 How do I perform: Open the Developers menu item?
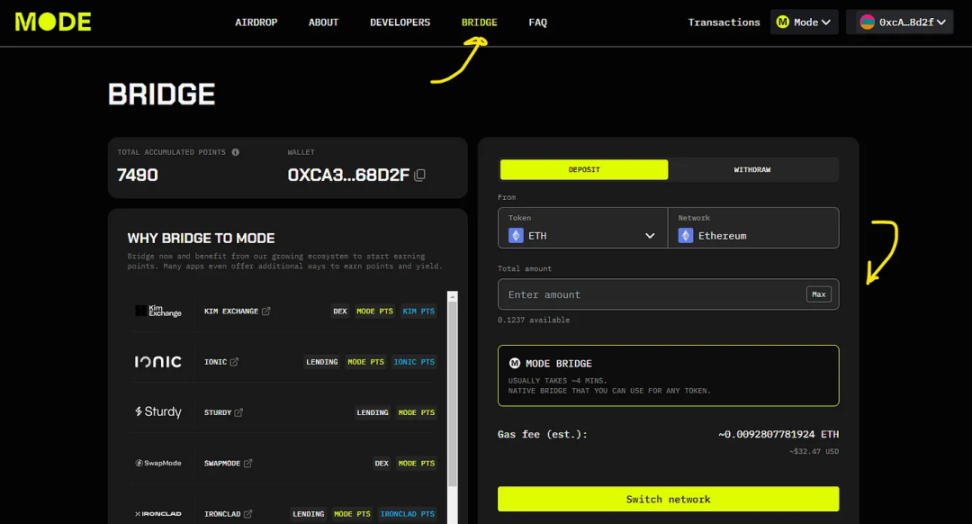tap(400, 22)
